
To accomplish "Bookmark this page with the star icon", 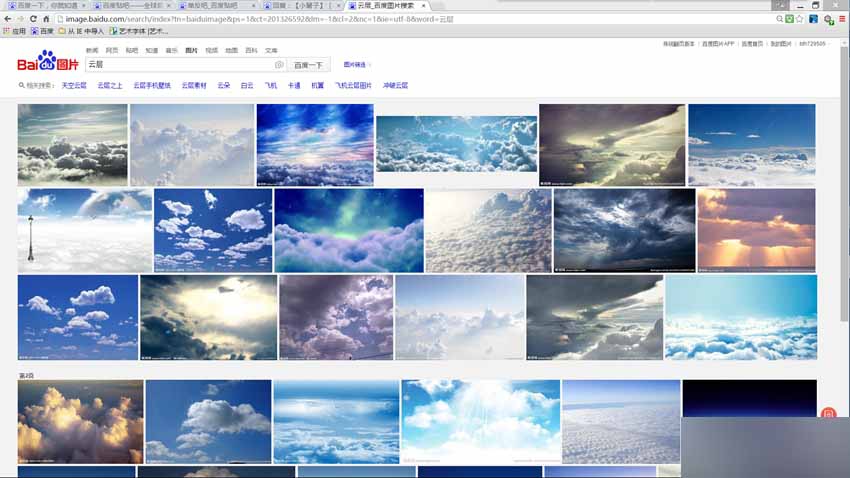I will [x=800, y=19].
